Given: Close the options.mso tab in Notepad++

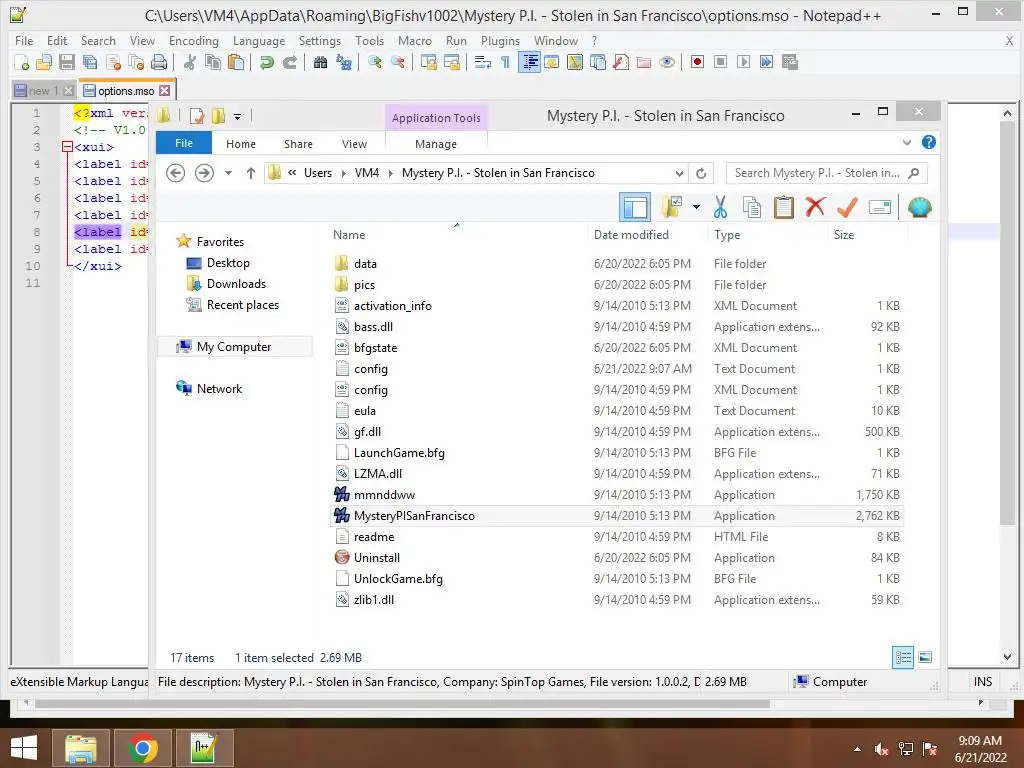Looking at the screenshot, I should tap(165, 91).
